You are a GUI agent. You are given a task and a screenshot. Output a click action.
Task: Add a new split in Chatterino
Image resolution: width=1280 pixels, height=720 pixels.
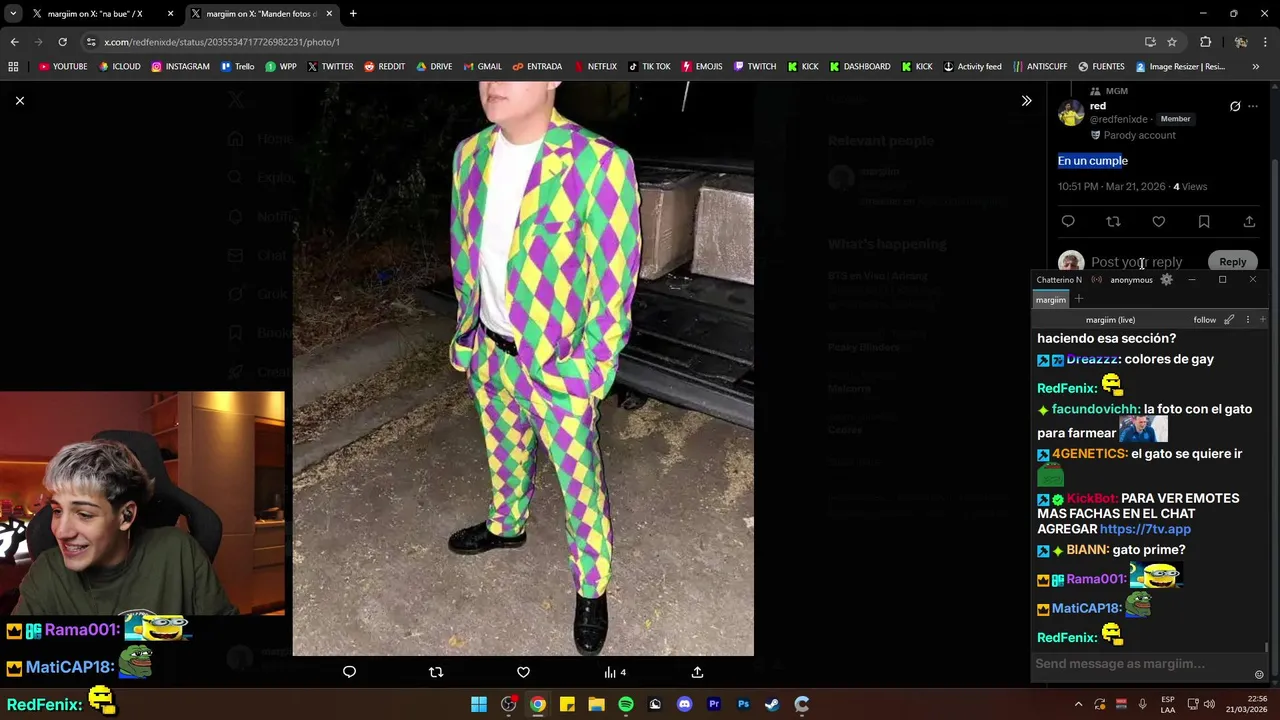pyautogui.click(x=1262, y=320)
